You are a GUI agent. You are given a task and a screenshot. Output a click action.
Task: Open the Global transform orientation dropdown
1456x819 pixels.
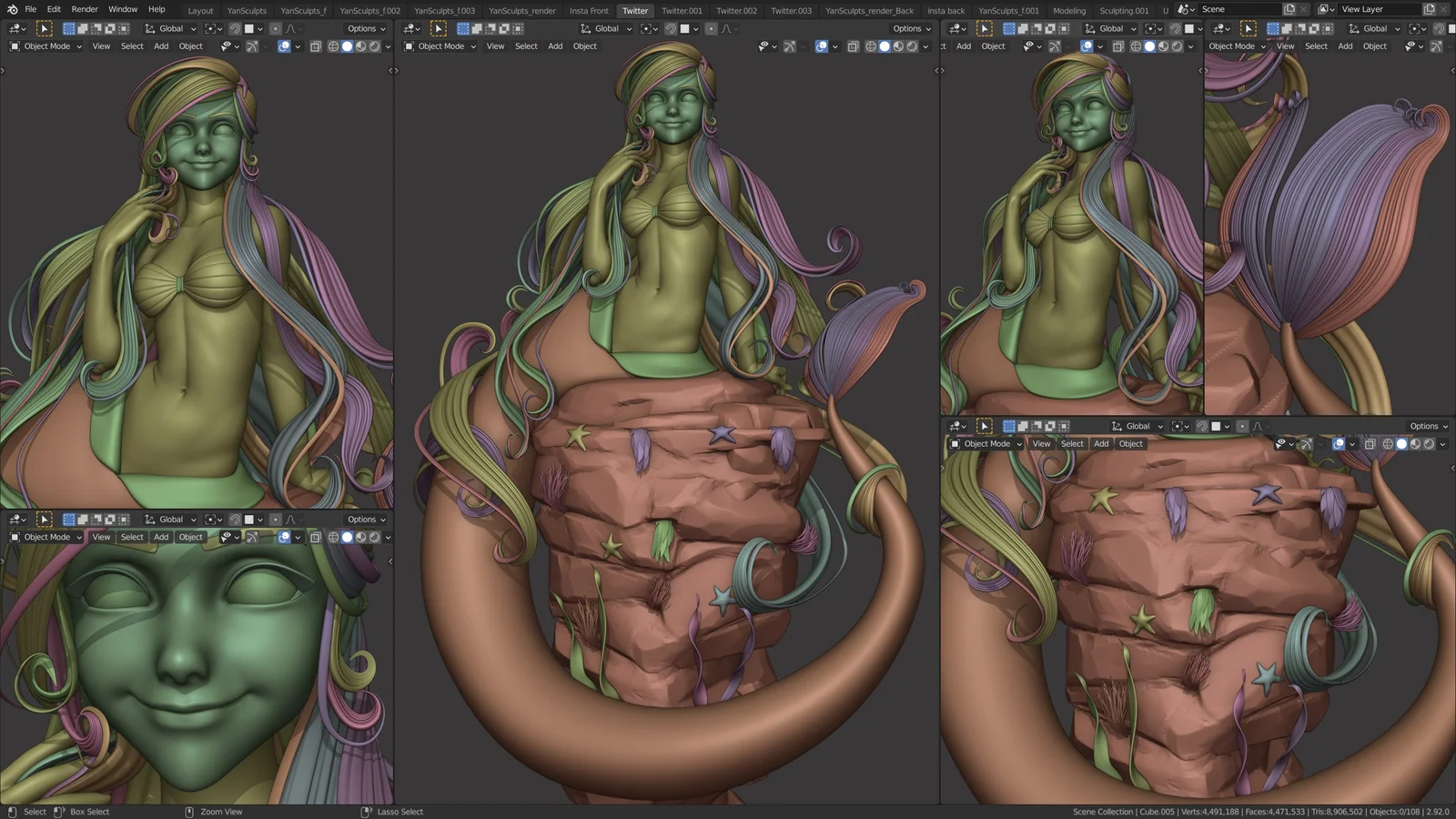pos(169,28)
